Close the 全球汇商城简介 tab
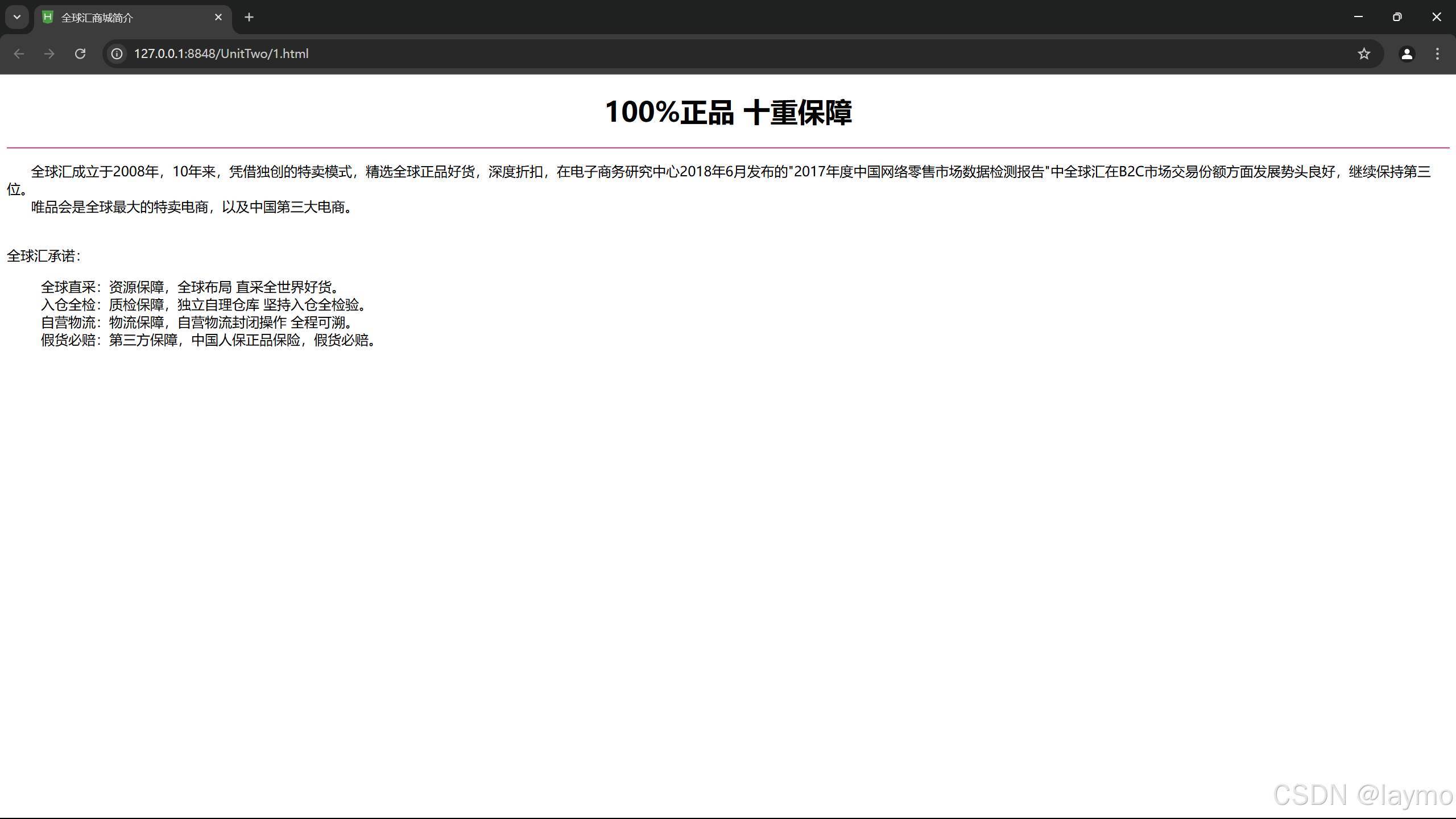Viewport: 1456px width, 819px height. click(x=218, y=17)
